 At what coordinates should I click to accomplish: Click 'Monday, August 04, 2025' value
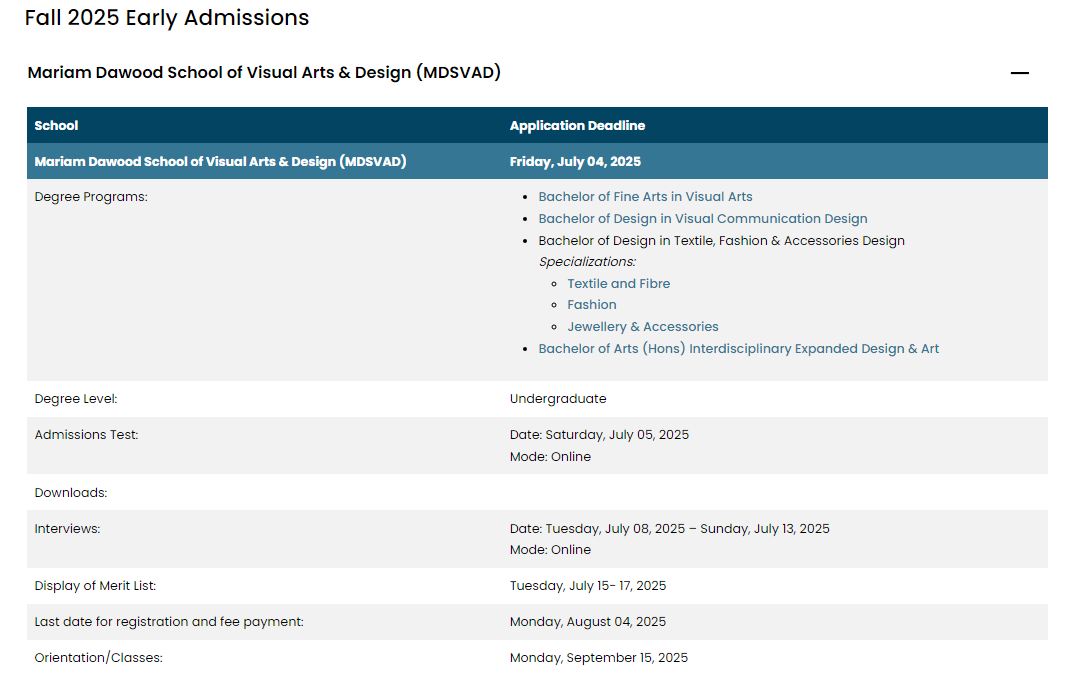[588, 621]
